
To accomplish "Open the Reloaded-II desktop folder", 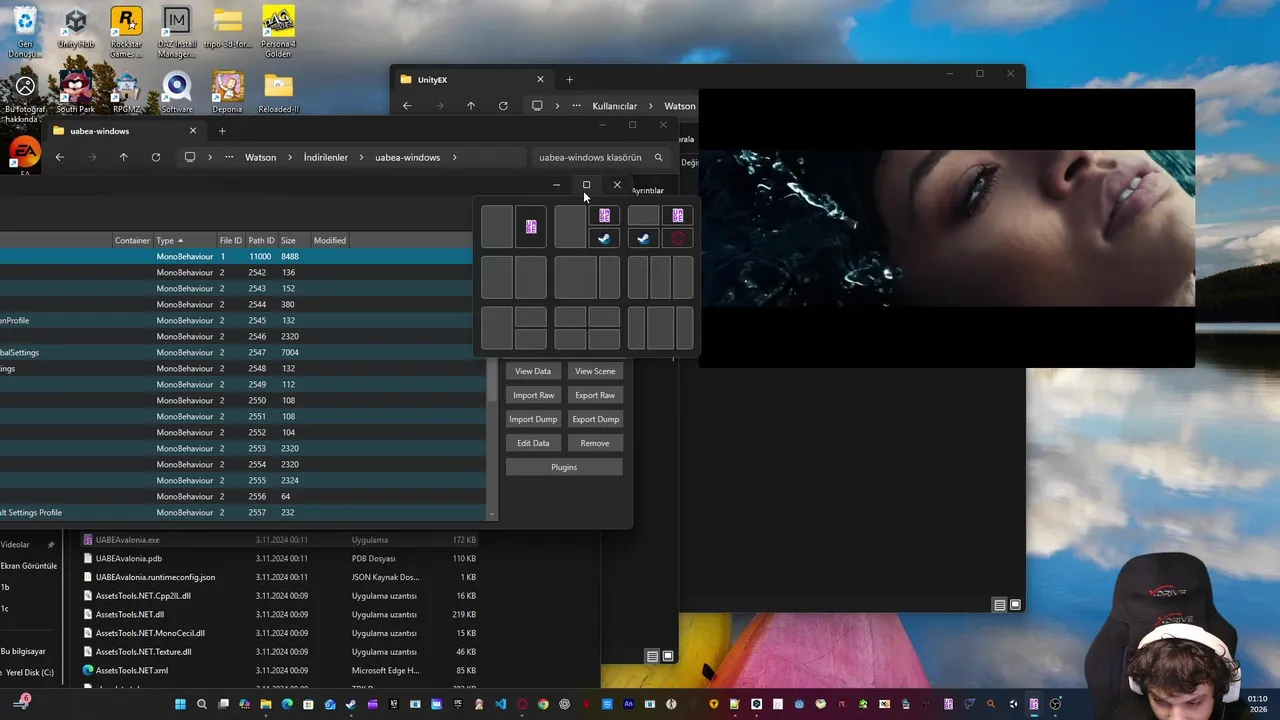I will [278, 91].
